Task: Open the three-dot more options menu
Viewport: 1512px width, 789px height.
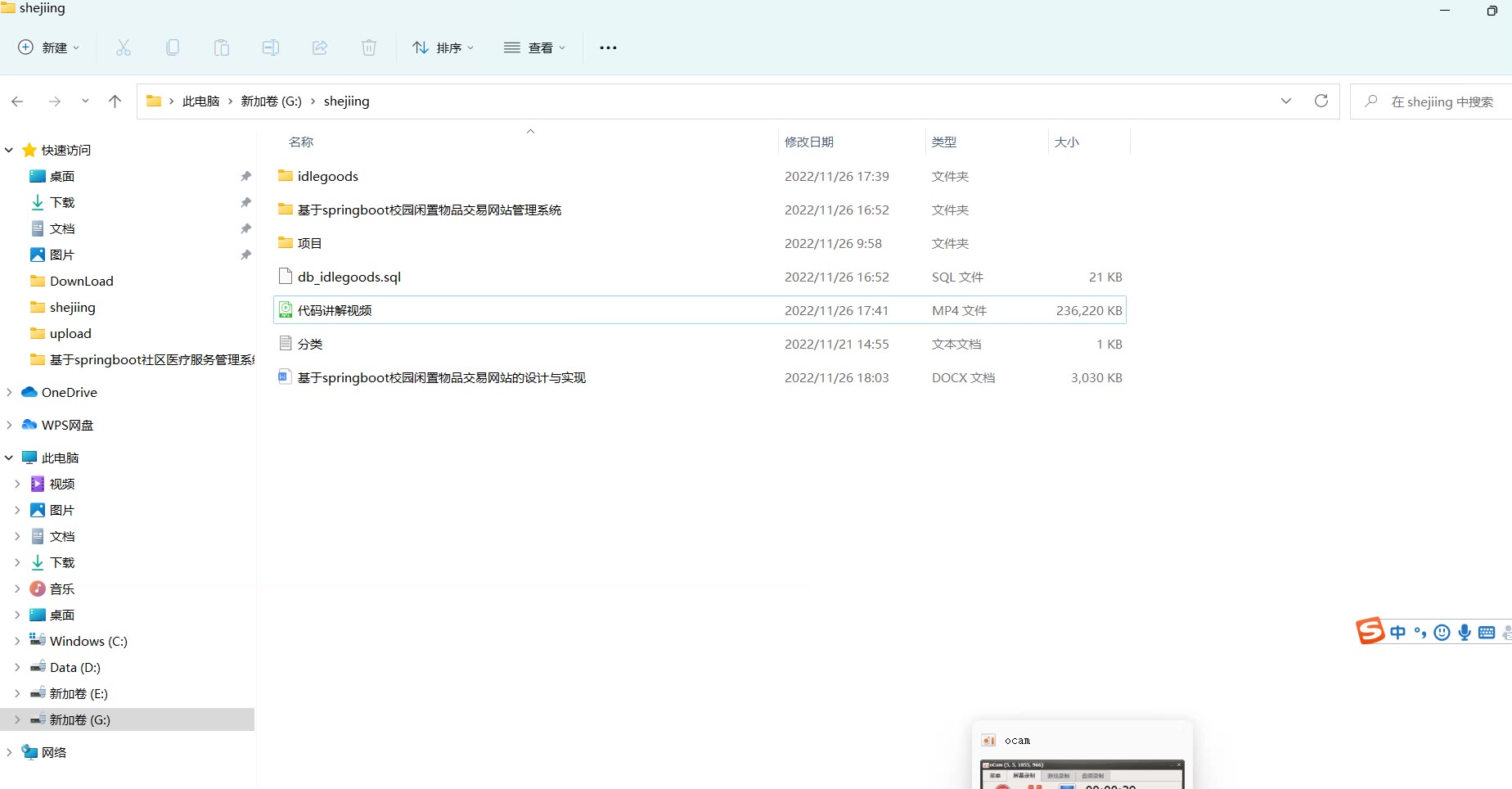Action: (608, 48)
